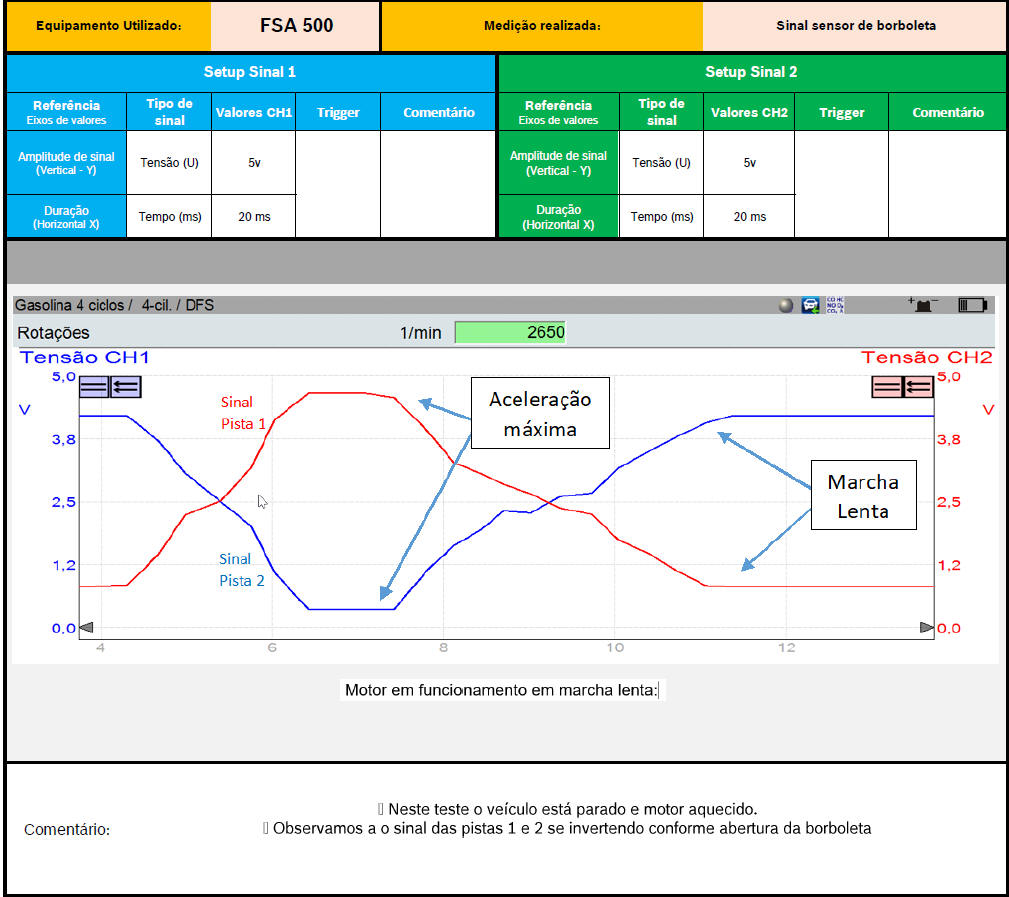Click the gray status ball icon
1009x897 pixels.
(x=786, y=306)
